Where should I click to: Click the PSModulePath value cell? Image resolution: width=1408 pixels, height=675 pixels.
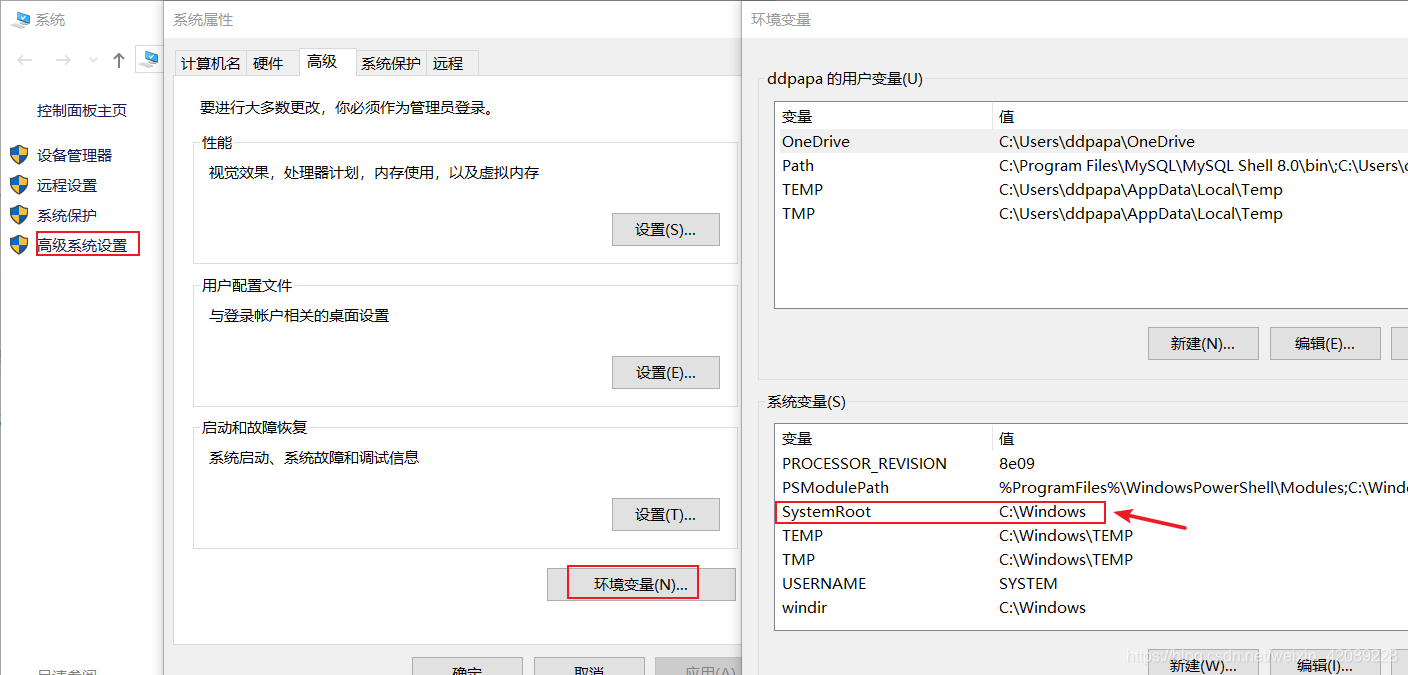click(x=1203, y=488)
